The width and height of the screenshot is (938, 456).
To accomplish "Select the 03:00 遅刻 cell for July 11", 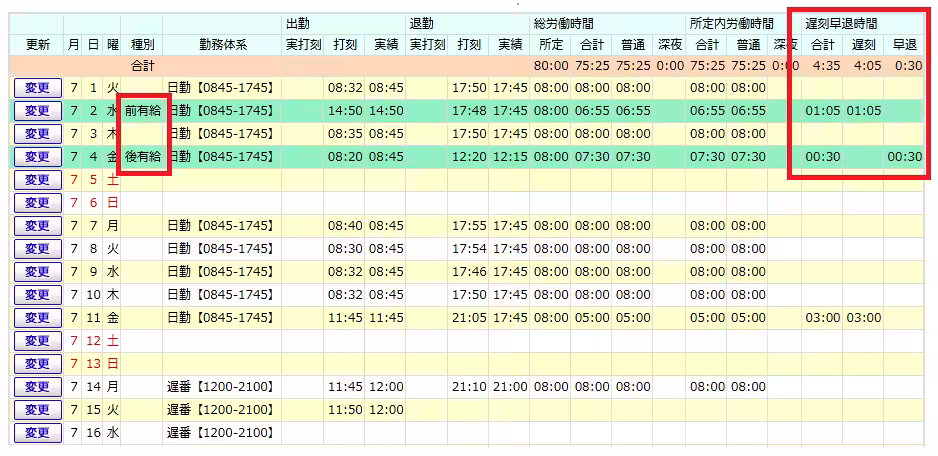I will (x=863, y=318).
